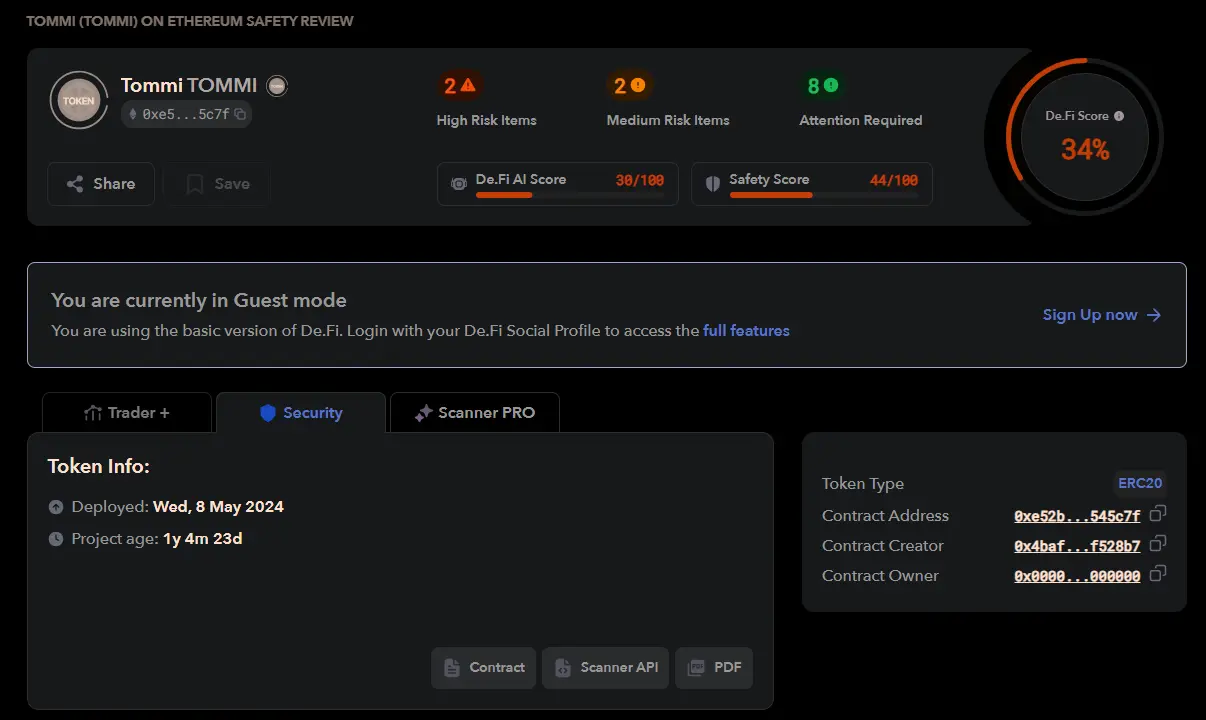Share this token review

pyautogui.click(x=101, y=184)
